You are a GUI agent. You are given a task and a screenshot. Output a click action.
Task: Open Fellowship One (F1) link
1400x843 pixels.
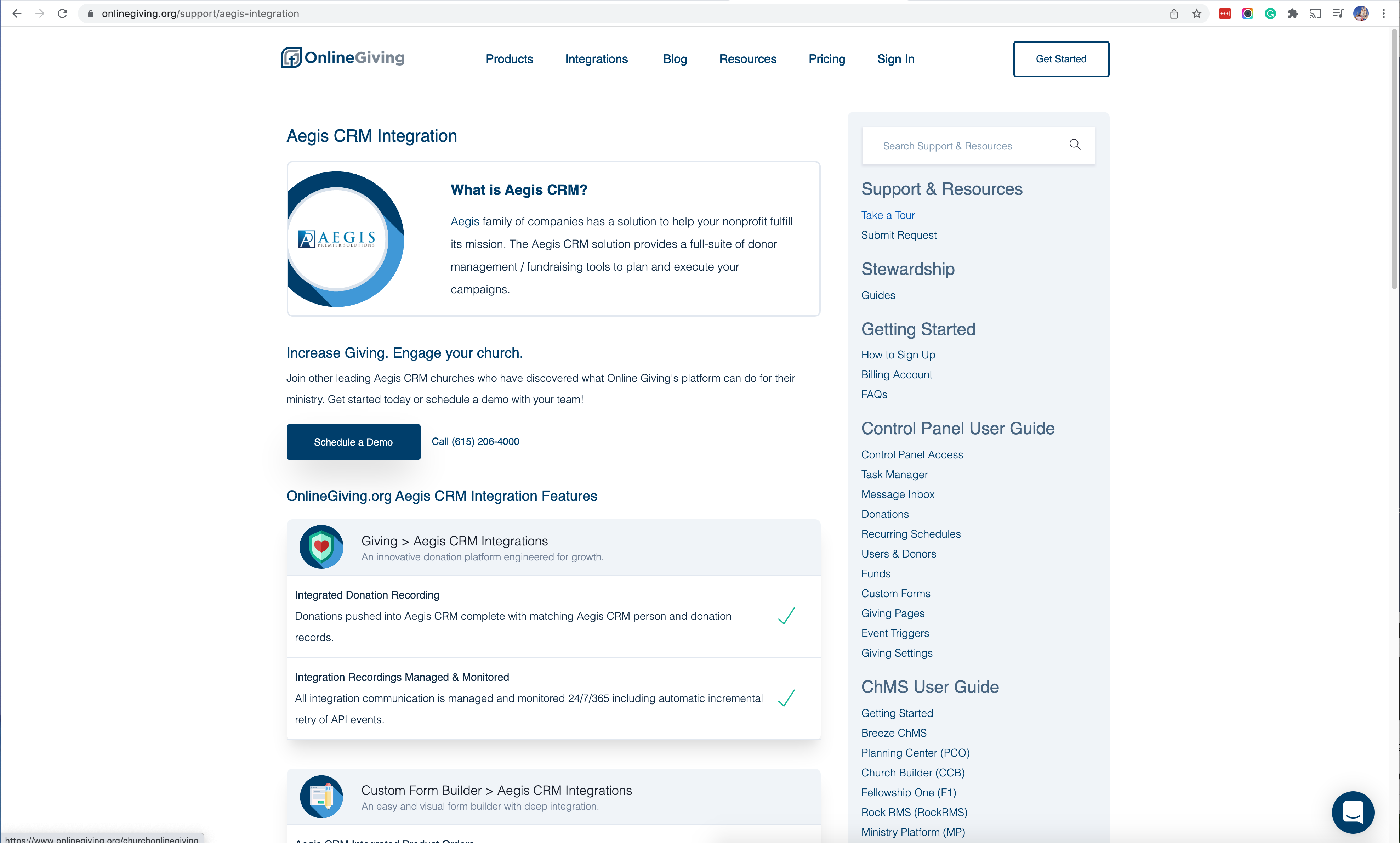908,793
